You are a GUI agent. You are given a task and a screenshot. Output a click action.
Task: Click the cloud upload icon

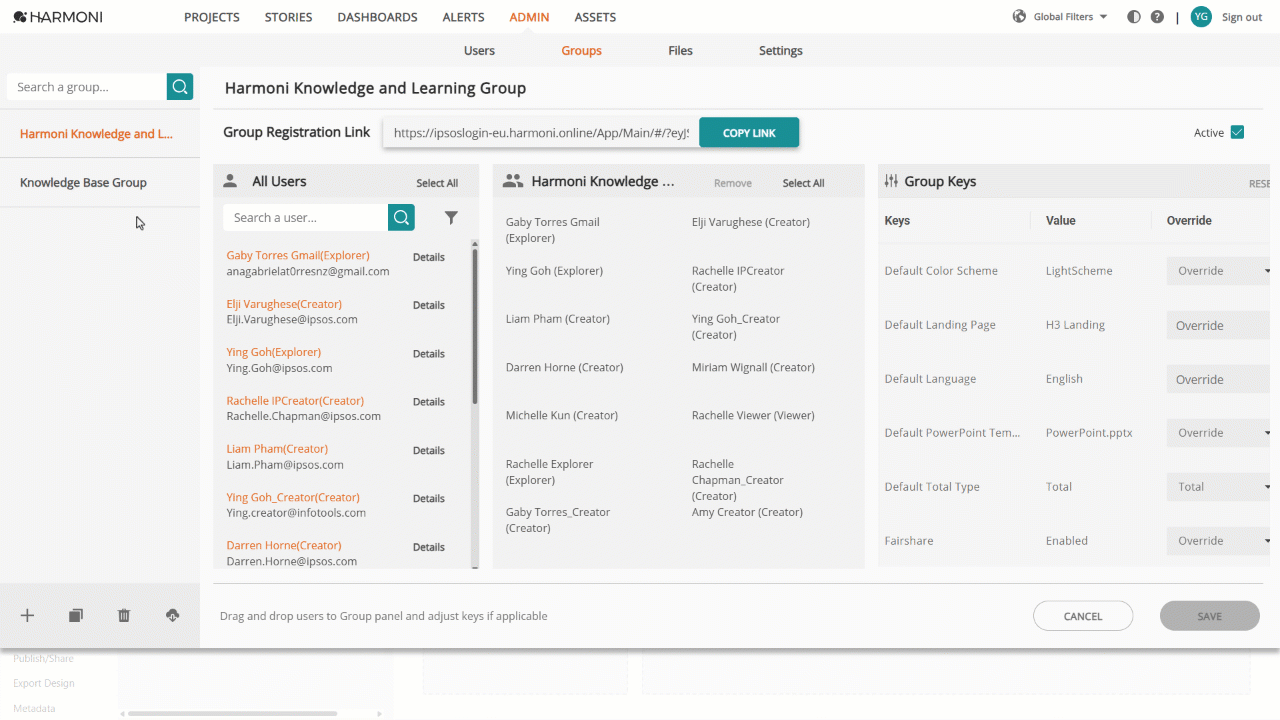point(172,616)
